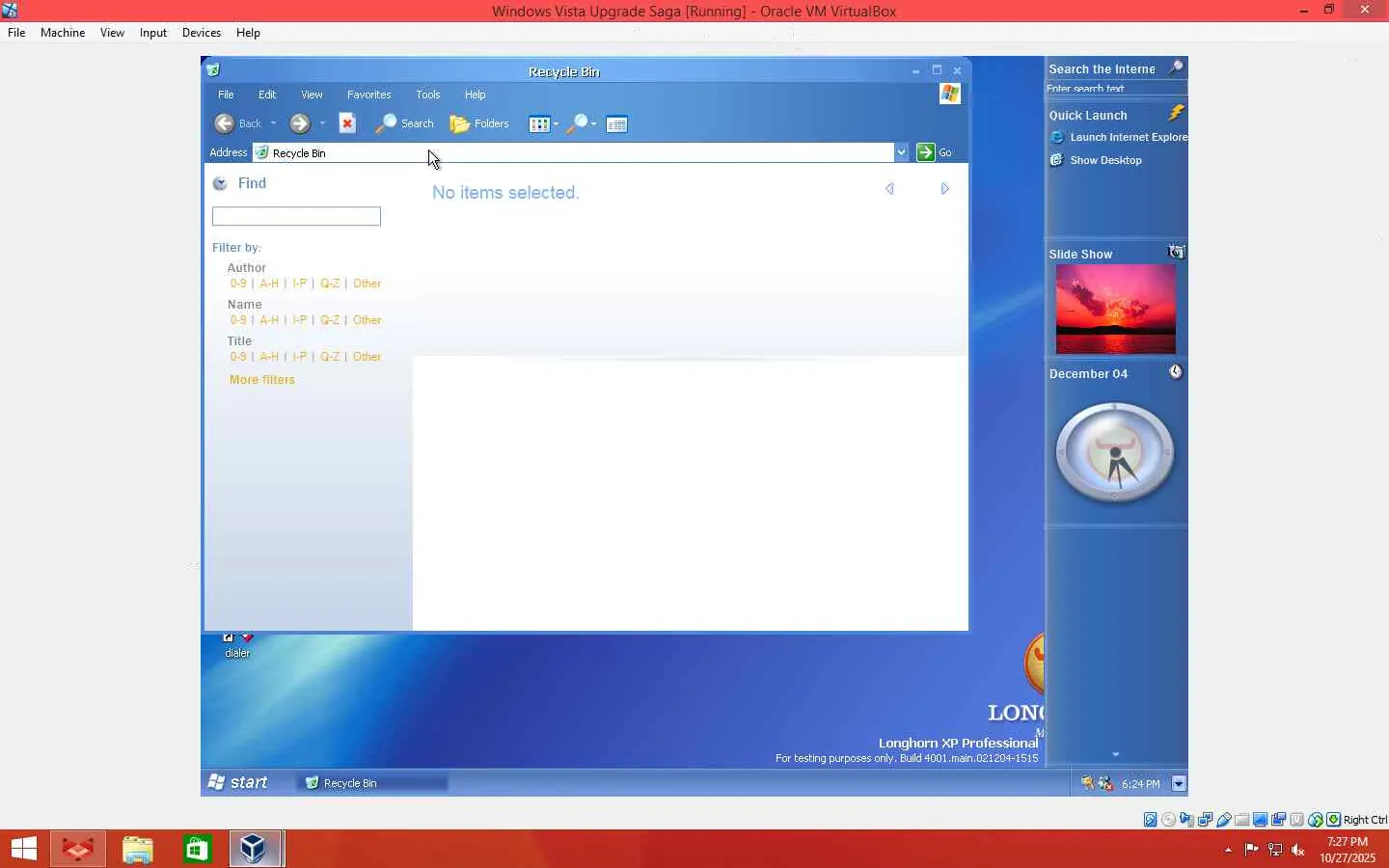Click the Quick Launch lightning bolt icon
Viewport: 1389px width, 868px height.
pyautogui.click(x=1176, y=113)
